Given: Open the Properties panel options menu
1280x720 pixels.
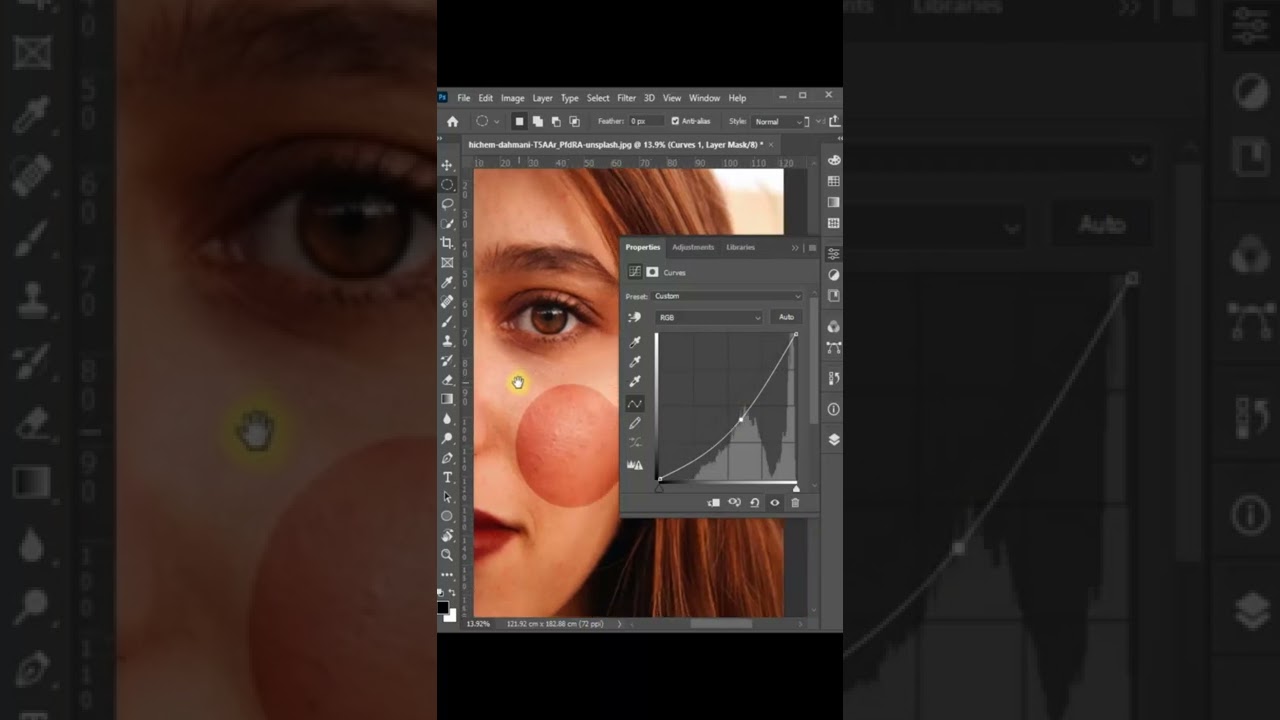Looking at the screenshot, I should coord(812,248).
